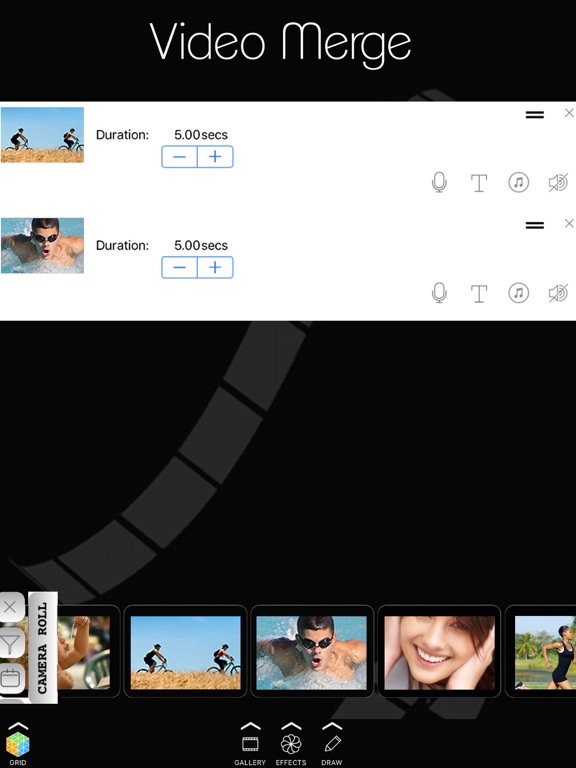Remove the swimmer clip with X
Screen dimensions: 576x768
coord(569,224)
